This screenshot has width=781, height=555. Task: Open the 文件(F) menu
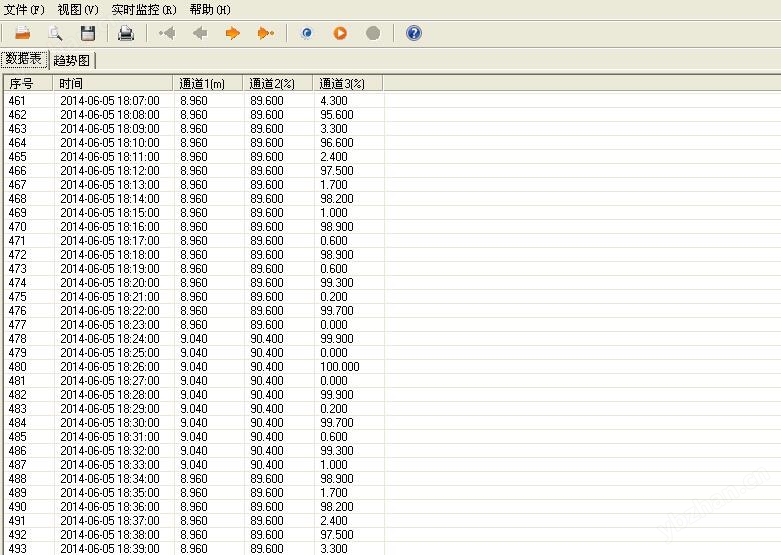pyautogui.click(x=25, y=9)
